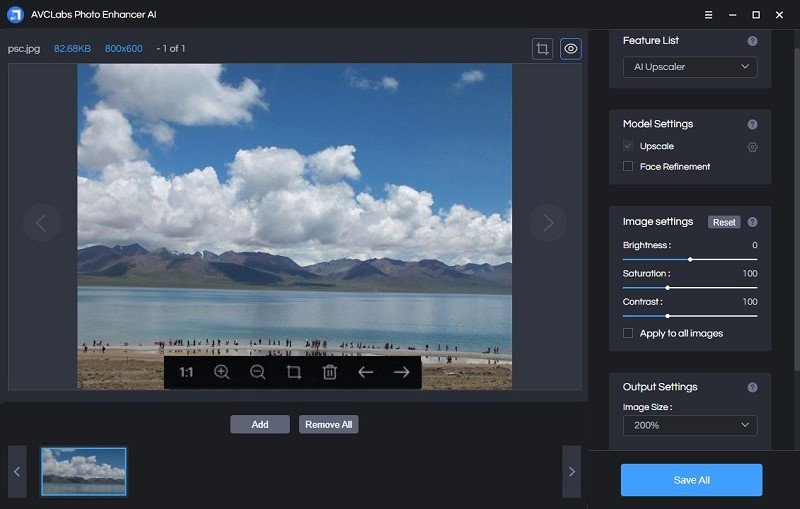Screen dimensions: 800x509
Task: Click the Image Size label
Action: tap(647, 407)
